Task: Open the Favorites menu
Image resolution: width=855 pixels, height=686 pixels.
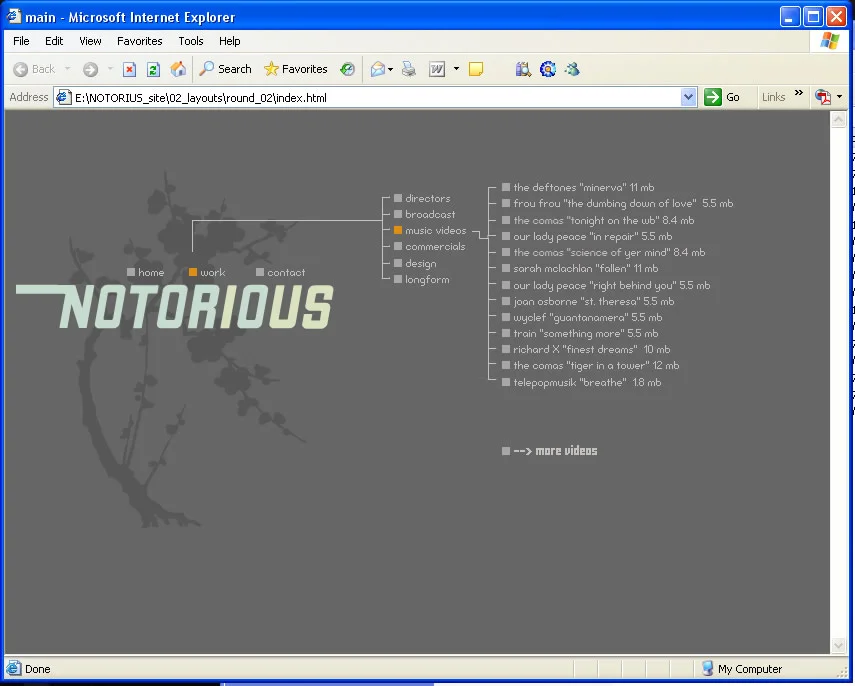Action: point(140,41)
